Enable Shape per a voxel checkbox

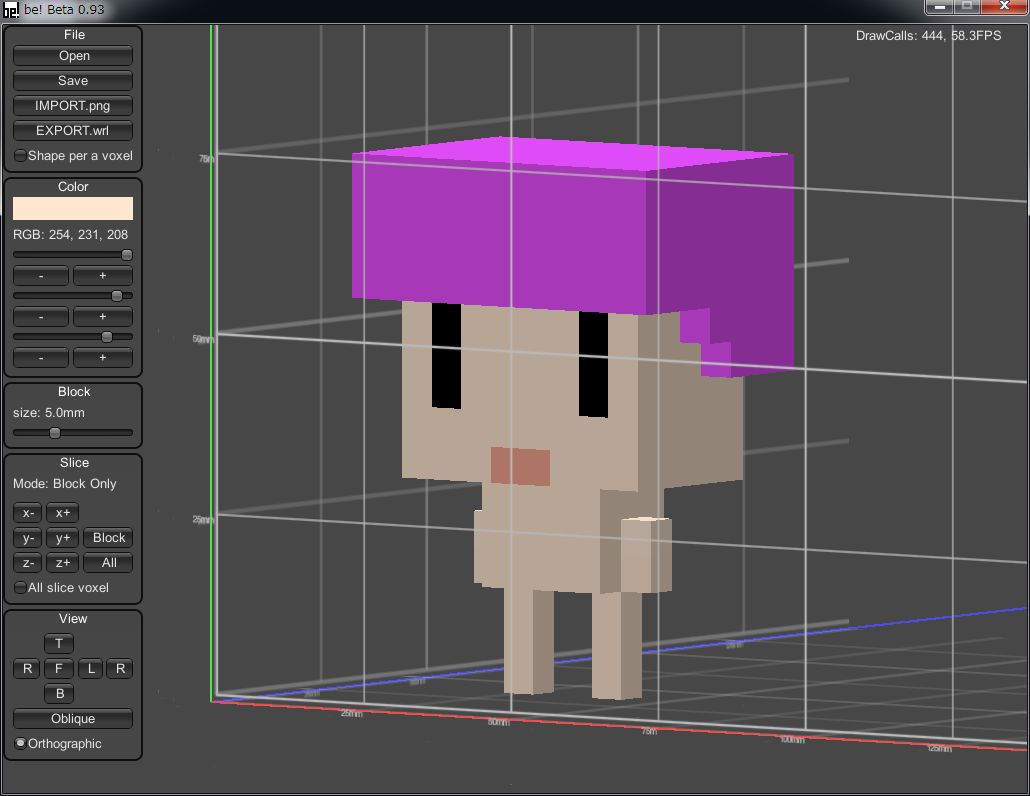coord(21,156)
